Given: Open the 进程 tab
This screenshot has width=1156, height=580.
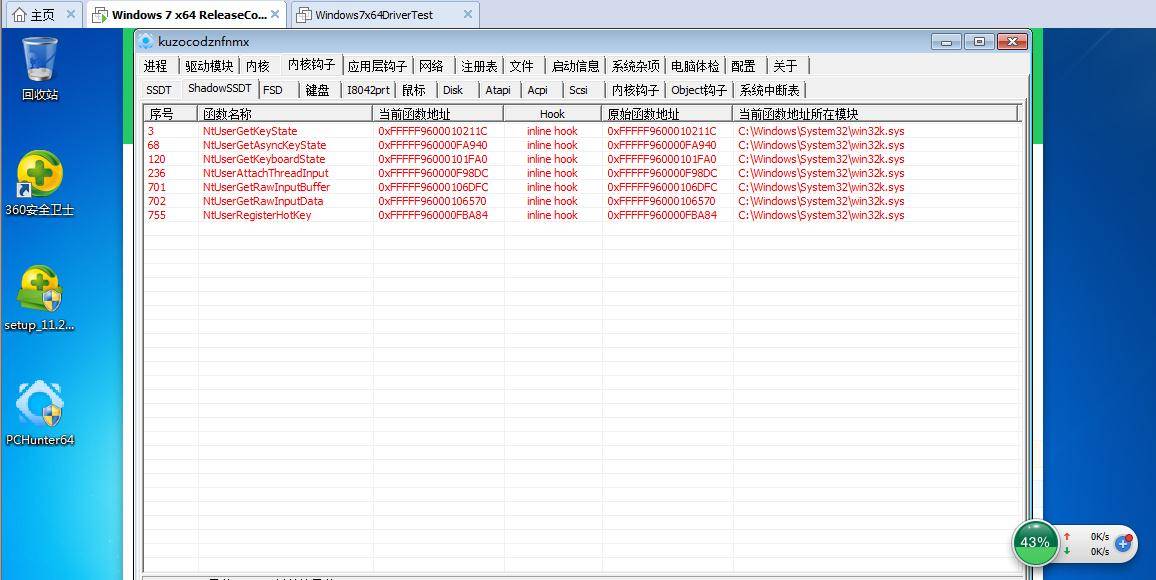Looking at the screenshot, I should (x=156, y=66).
